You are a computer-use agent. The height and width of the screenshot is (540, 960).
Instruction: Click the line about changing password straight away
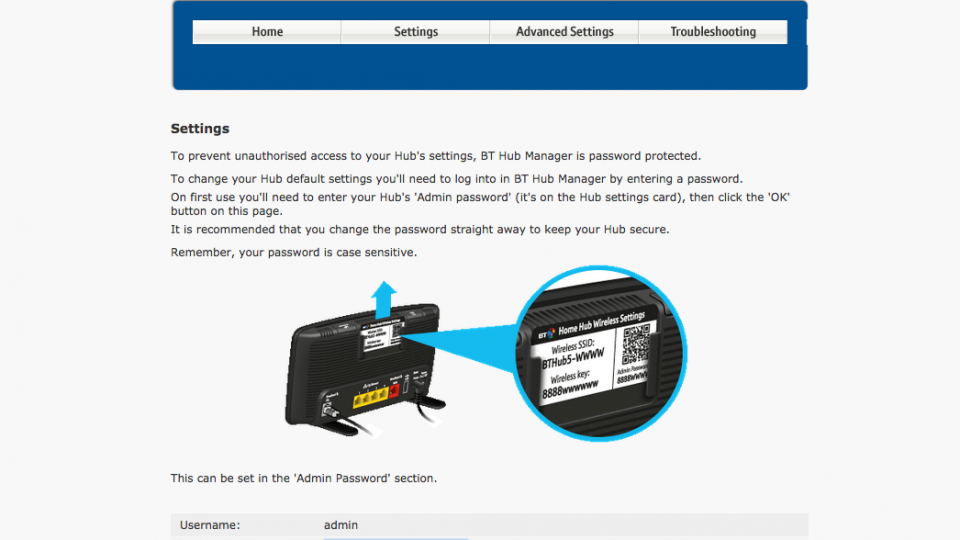point(420,229)
